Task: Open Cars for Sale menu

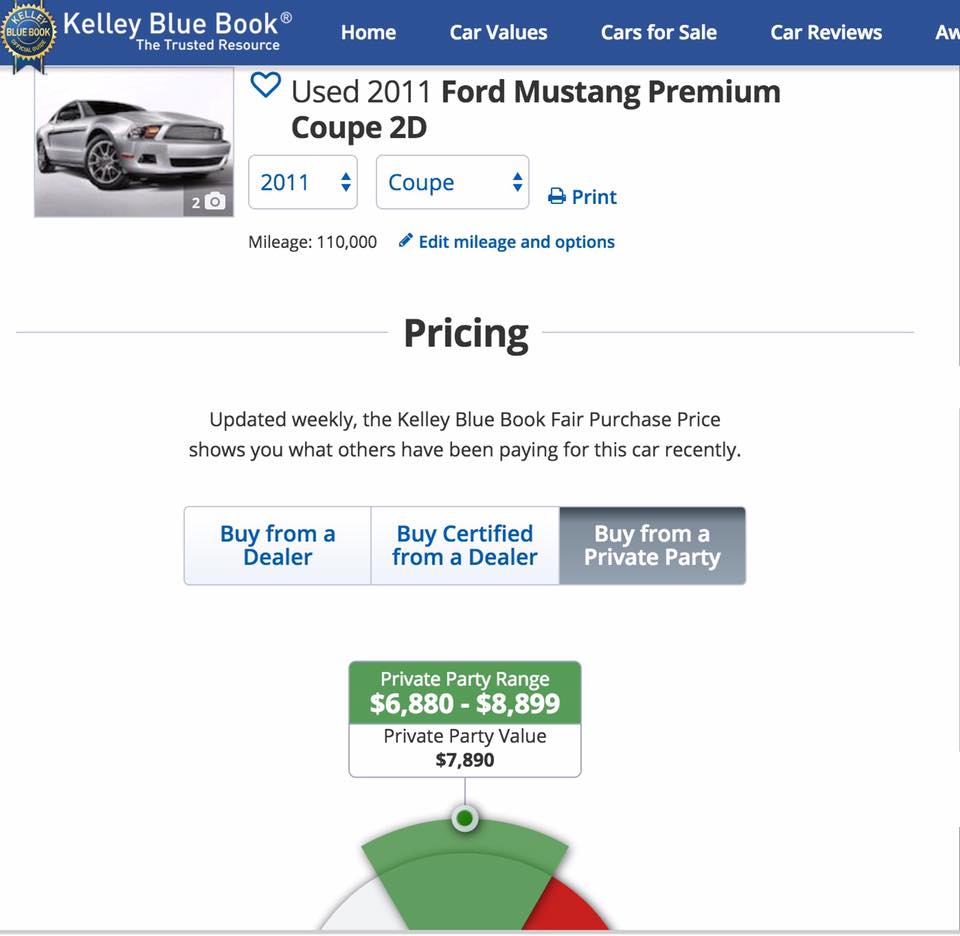Action: click(658, 32)
